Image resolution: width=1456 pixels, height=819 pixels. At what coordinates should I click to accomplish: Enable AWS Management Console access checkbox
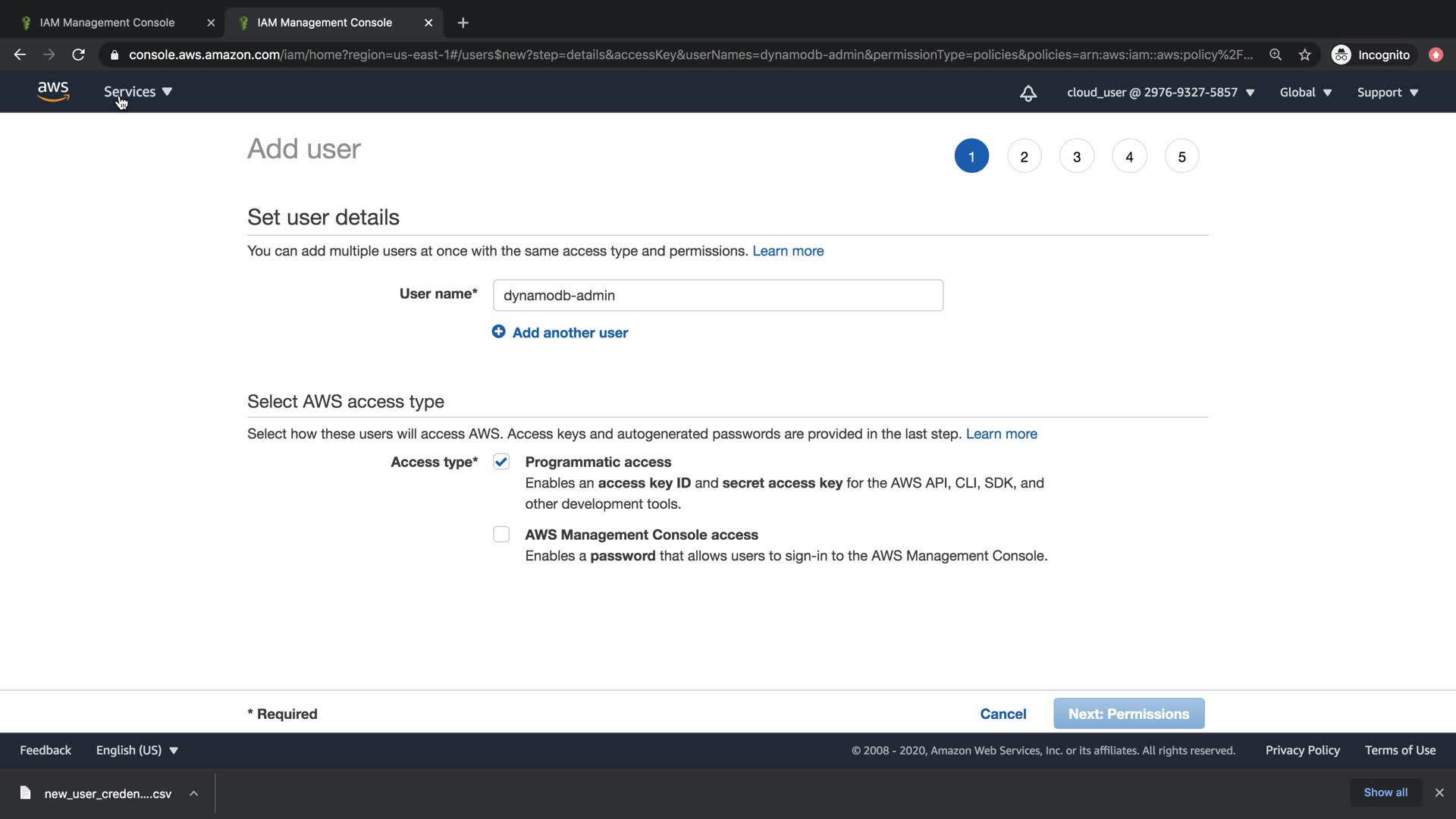tap(501, 535)
